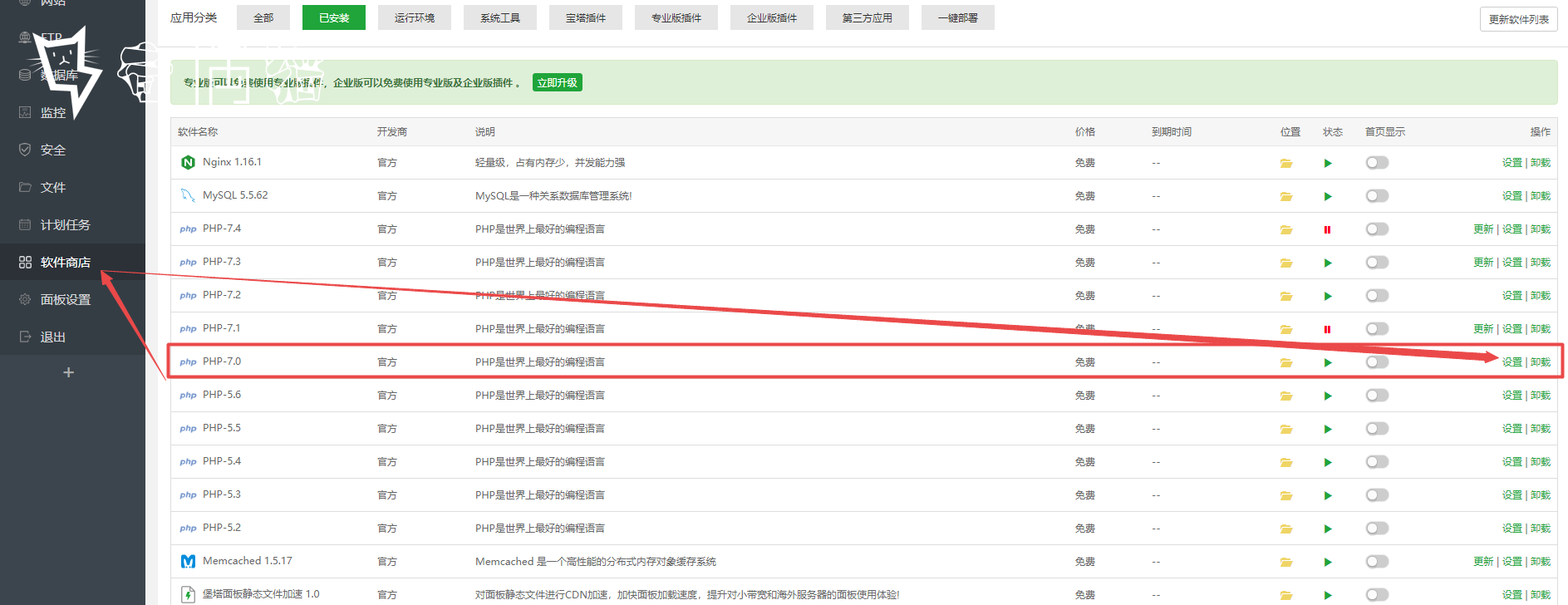
Task: Select the 全部 category tab
Action: [263, 17]
